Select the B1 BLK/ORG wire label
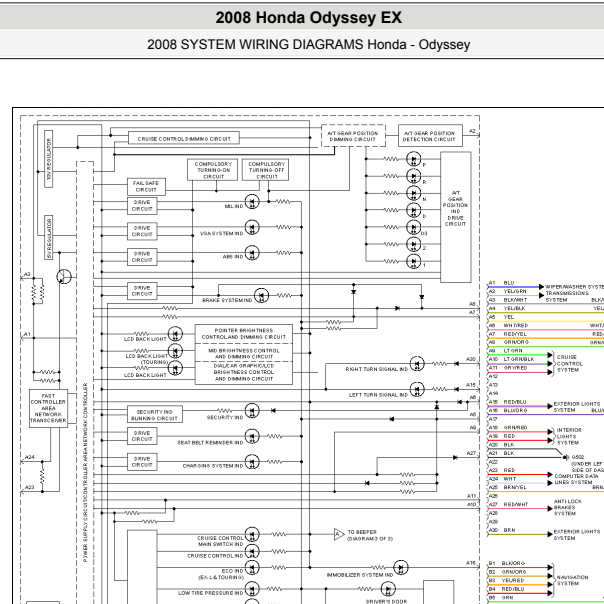The image size is (604, 604). coord(507,563)
